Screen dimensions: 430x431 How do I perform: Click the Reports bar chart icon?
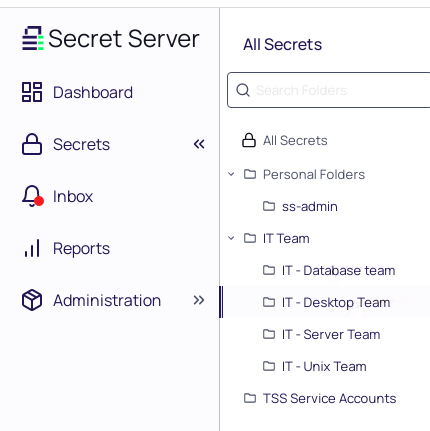click(32, 248)
